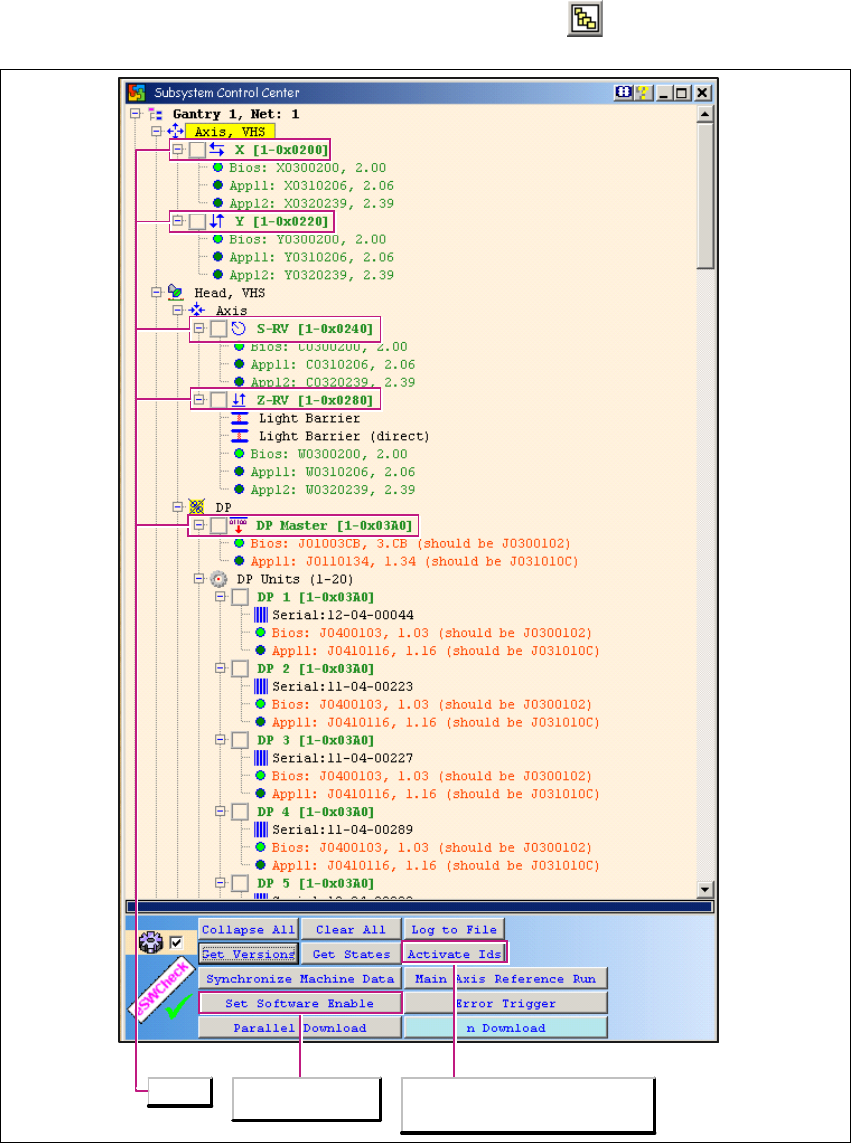The image size is (851, 1143).
Task: Click the Synchronize Machine Data button
Action: (x=299, y=979)
